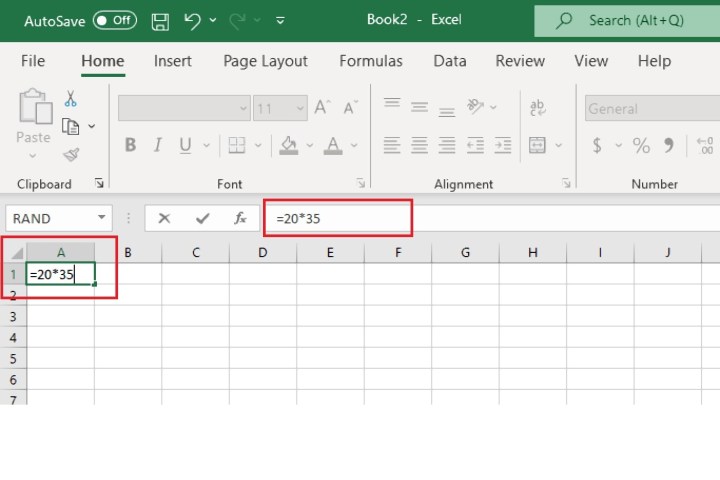This screenshot has height=480, width=720.
Task: Expand the Name Box dropdown showing RAND
Action: [102, 218]
